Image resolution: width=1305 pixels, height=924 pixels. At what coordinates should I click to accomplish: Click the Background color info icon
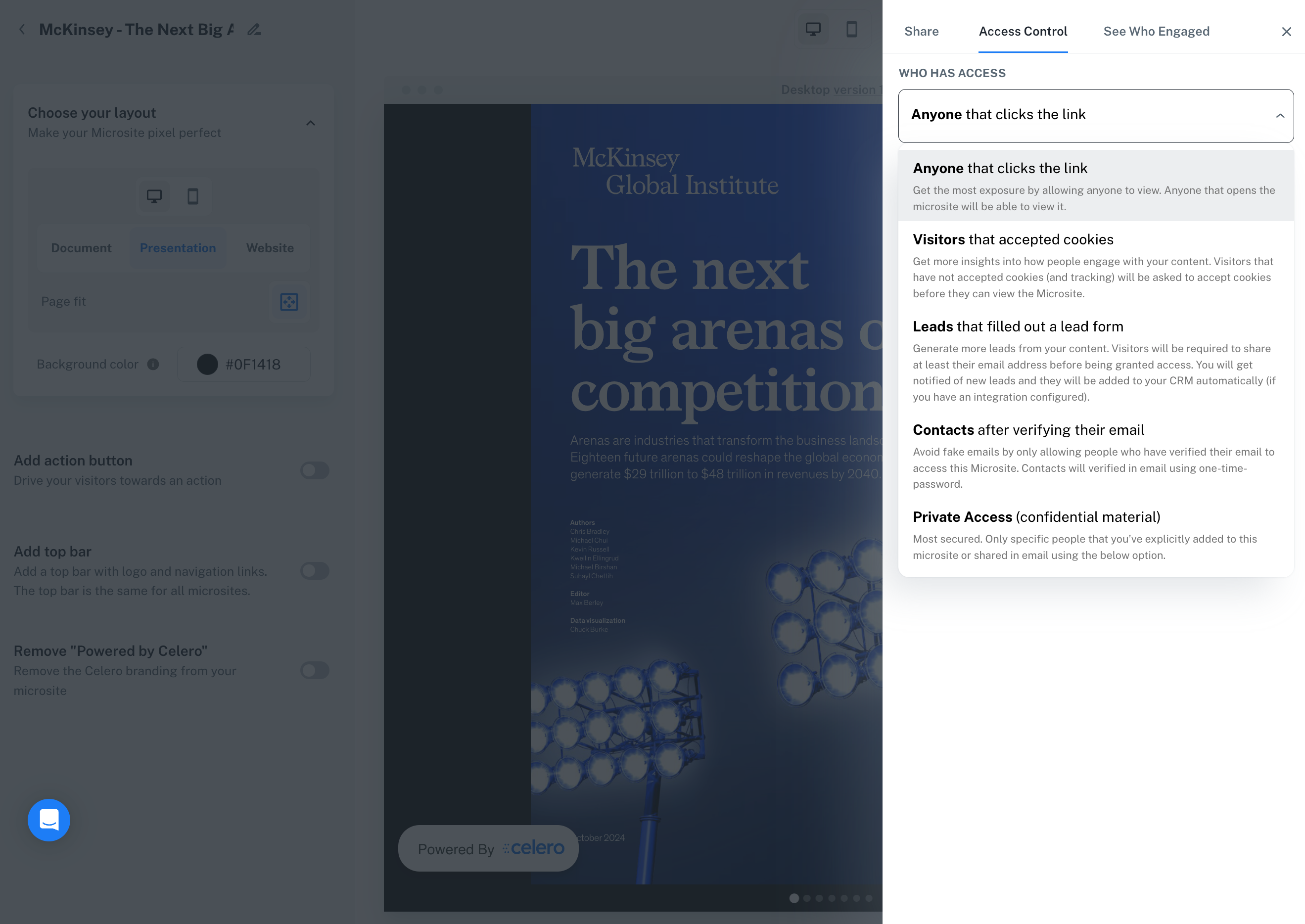[x=153, y=364]
